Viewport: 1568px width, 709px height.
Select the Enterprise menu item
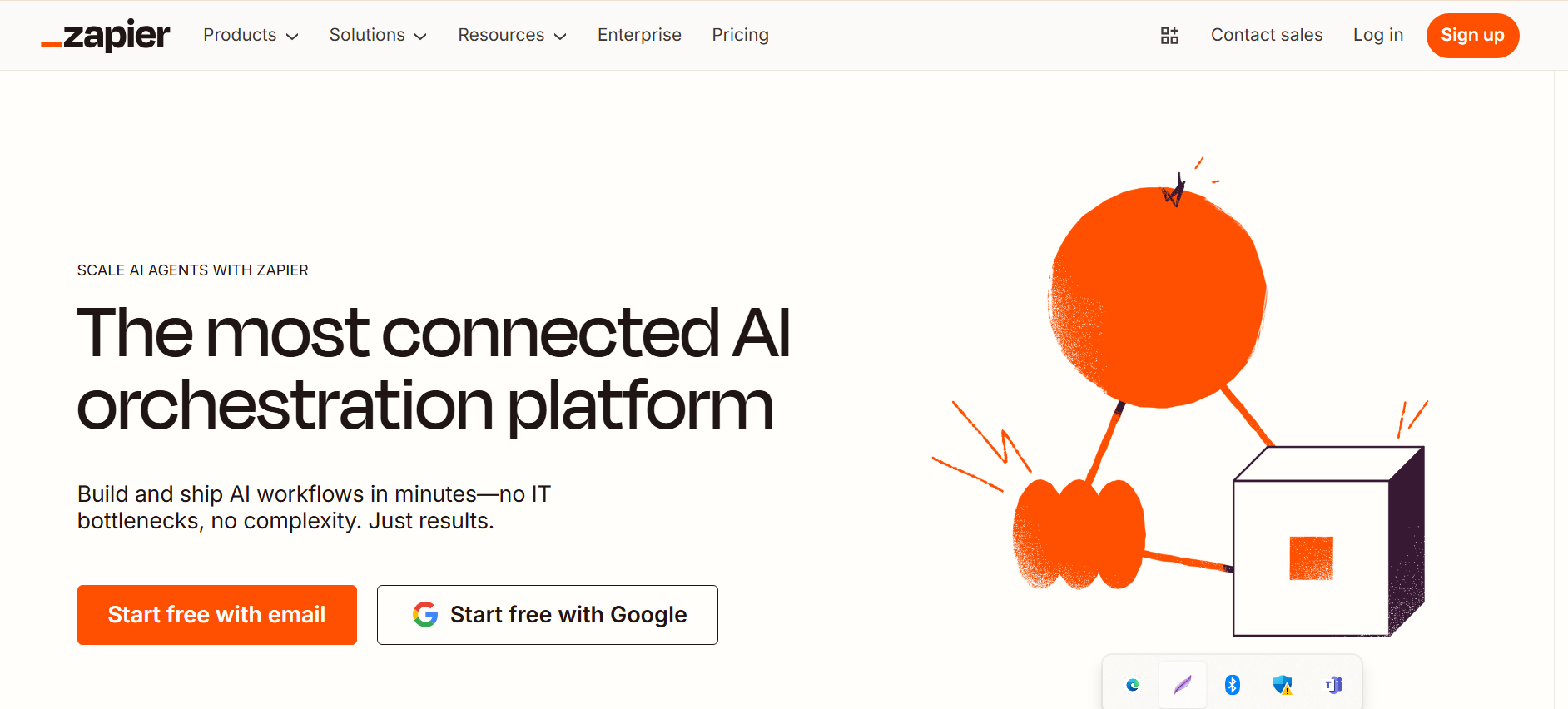639,35
